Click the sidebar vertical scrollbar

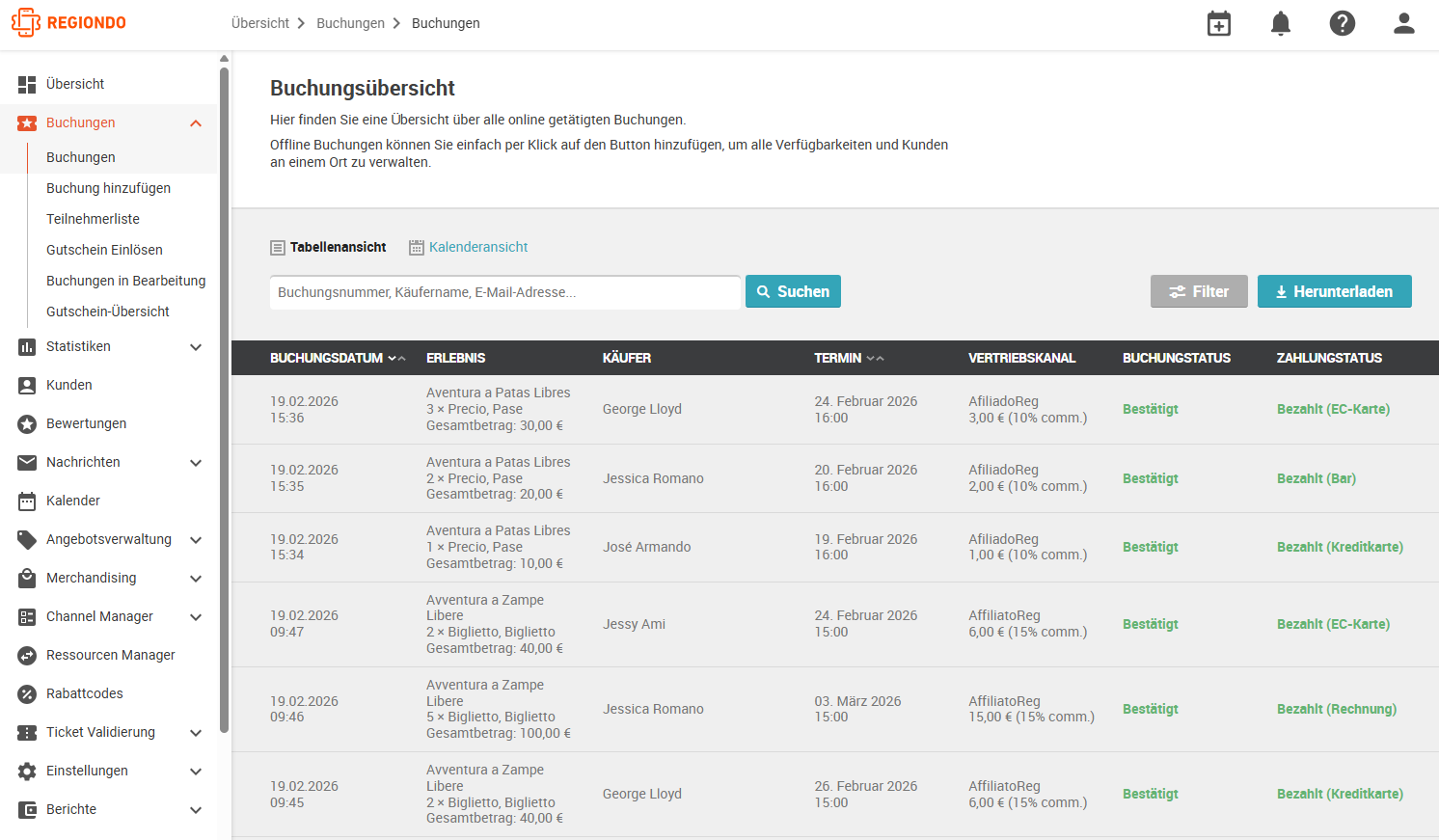pyautogui.click(x=224, y=399)
